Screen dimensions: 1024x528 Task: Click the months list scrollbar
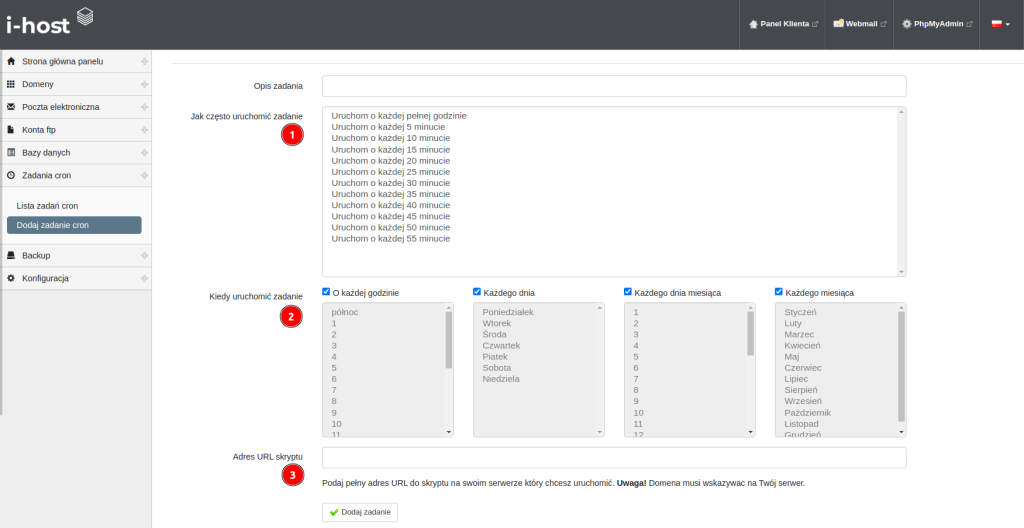click(901, 370)
